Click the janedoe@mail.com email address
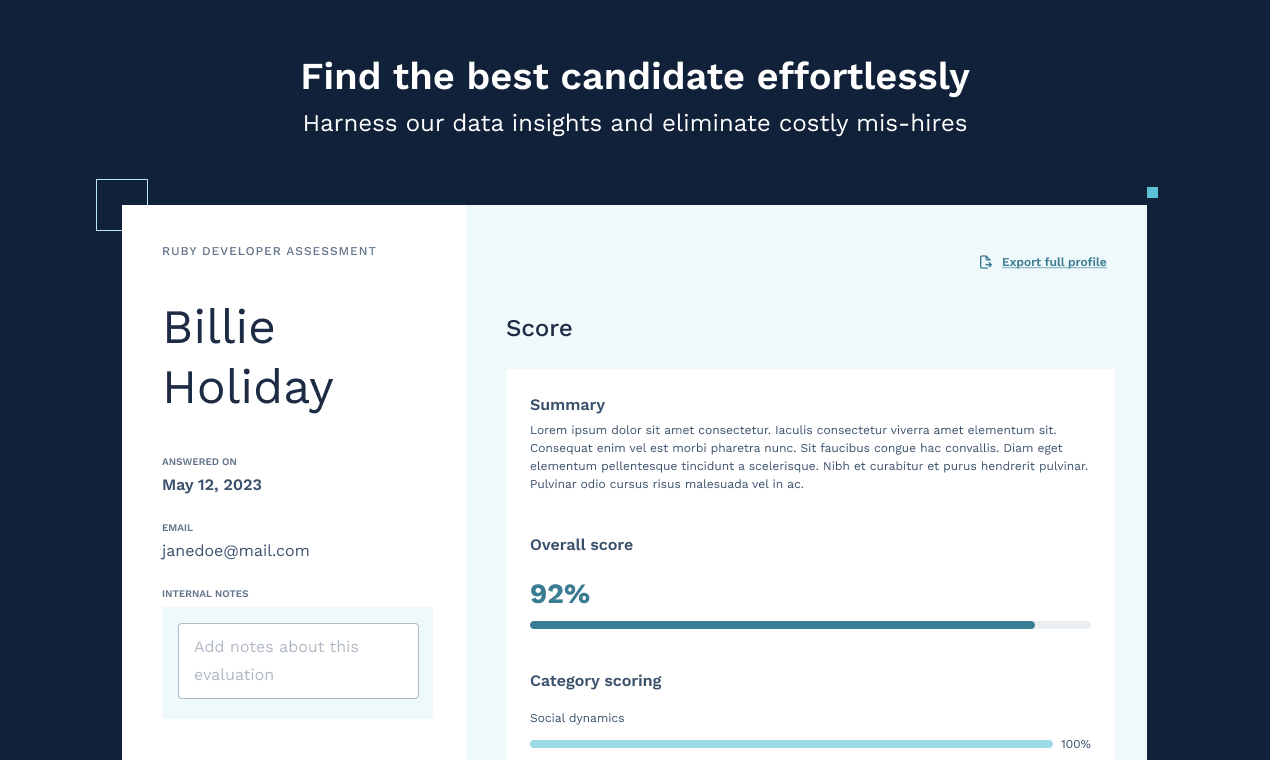The height and width of the screenshot is (760, 1270). pos(236,551)
